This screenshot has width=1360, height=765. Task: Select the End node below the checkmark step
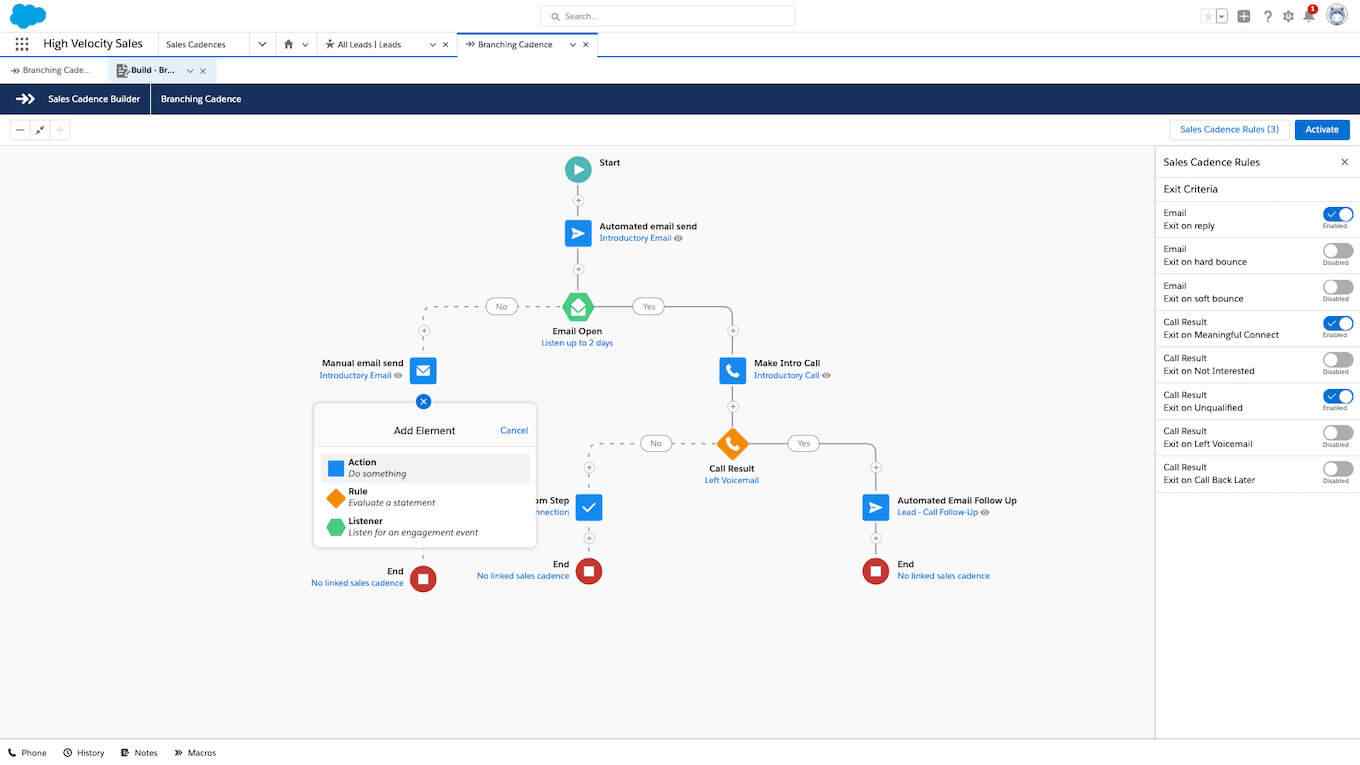click(x=589, y=571)
